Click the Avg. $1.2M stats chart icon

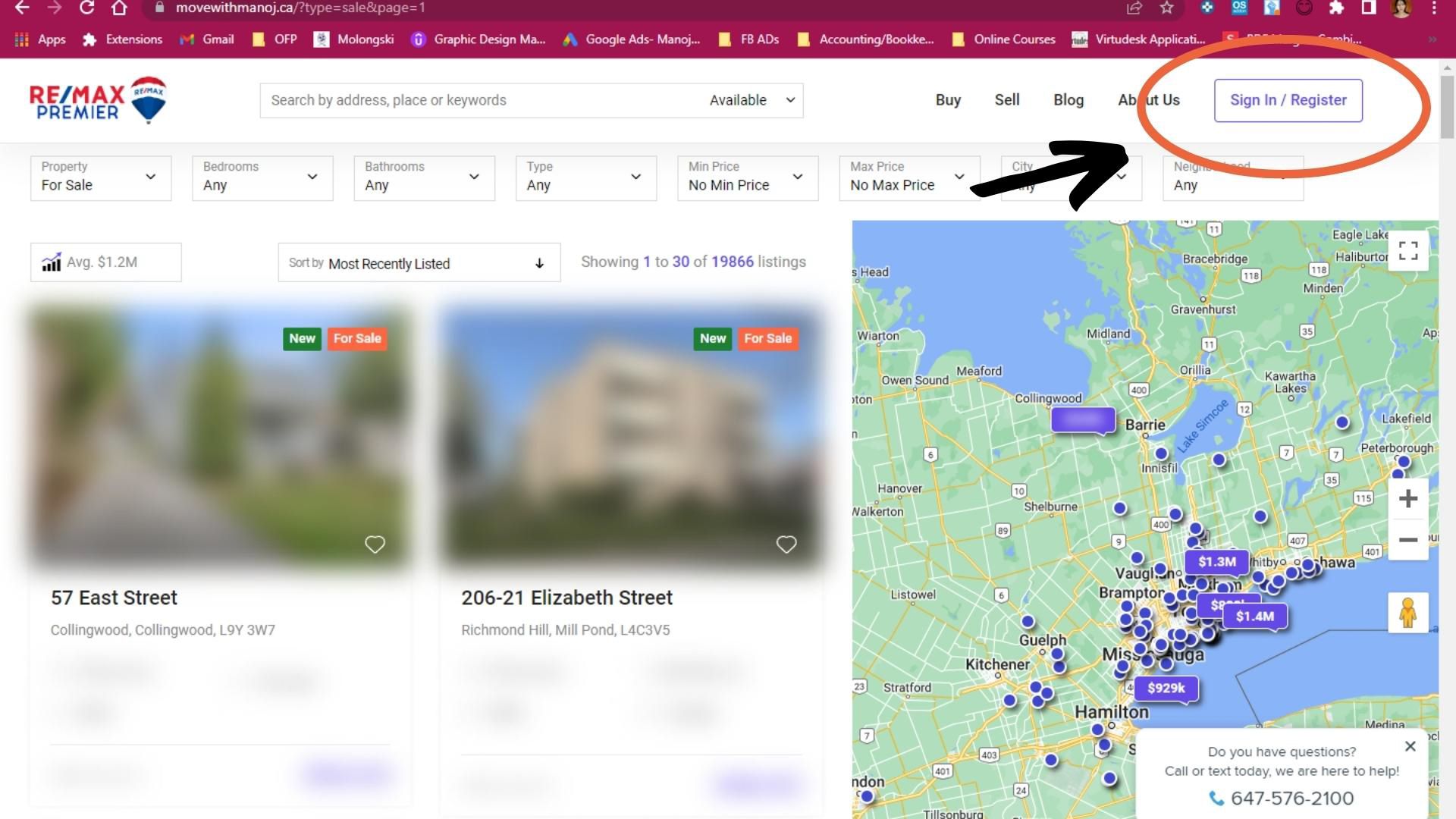pyautogui.click(x=52, y=262)
